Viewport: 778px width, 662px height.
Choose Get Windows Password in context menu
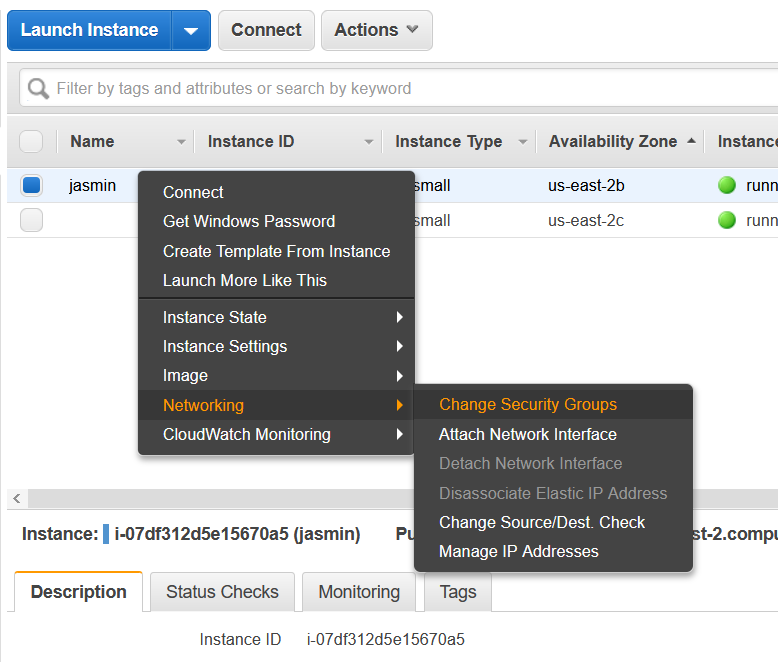(x=249, y=221)
